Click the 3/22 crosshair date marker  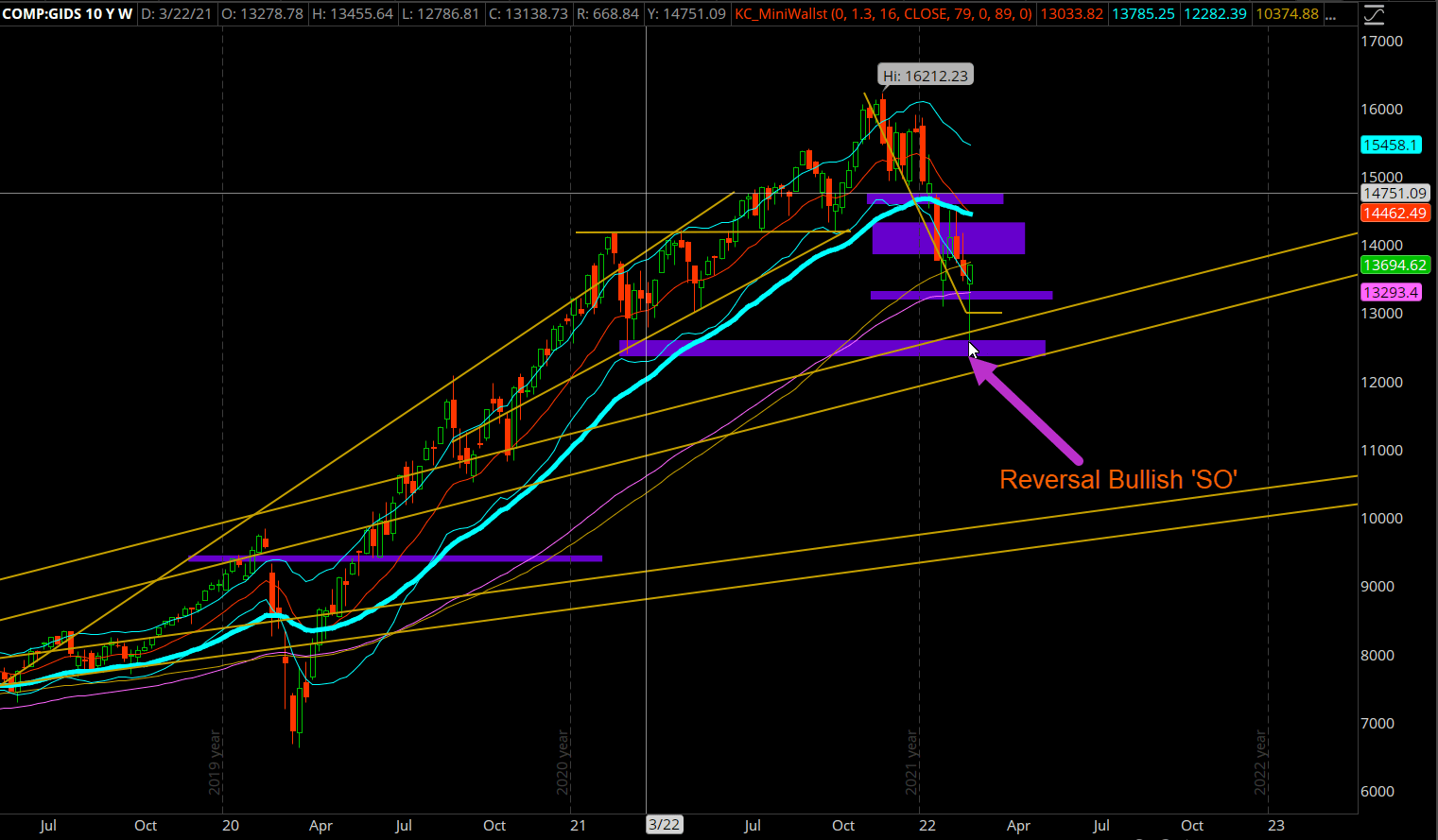pyautogui.click(x=664, y=825)
